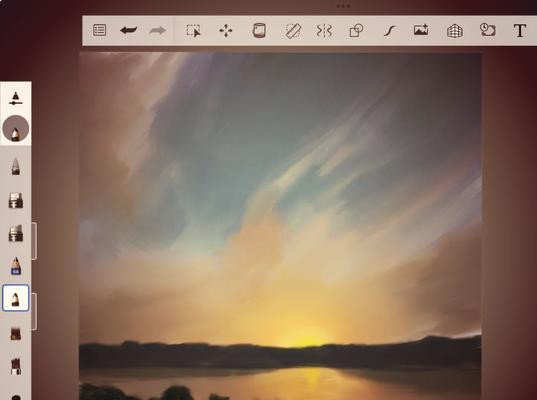This screenshot has width=537, height=400.
Task: Import an image with the picture icon
Action: pyautogui.click(x=421, y=30)
